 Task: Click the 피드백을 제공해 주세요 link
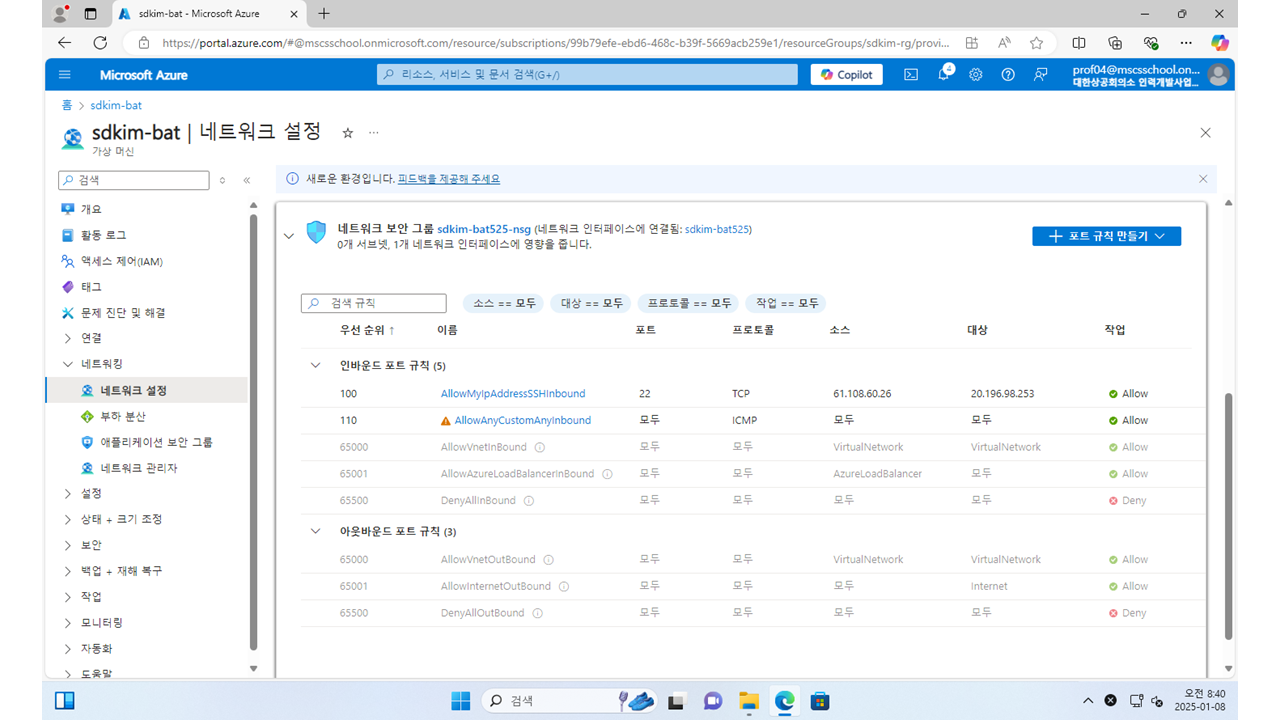449,179
